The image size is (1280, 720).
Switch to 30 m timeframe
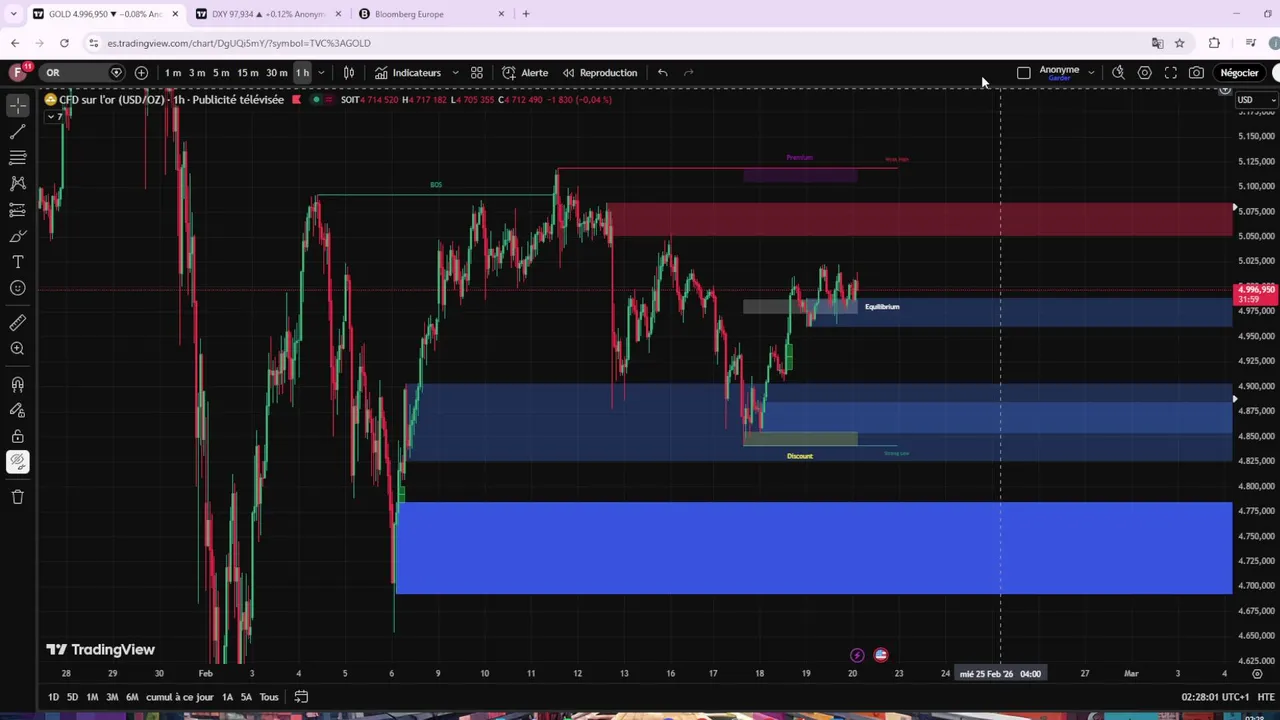(x=276, y=72)
